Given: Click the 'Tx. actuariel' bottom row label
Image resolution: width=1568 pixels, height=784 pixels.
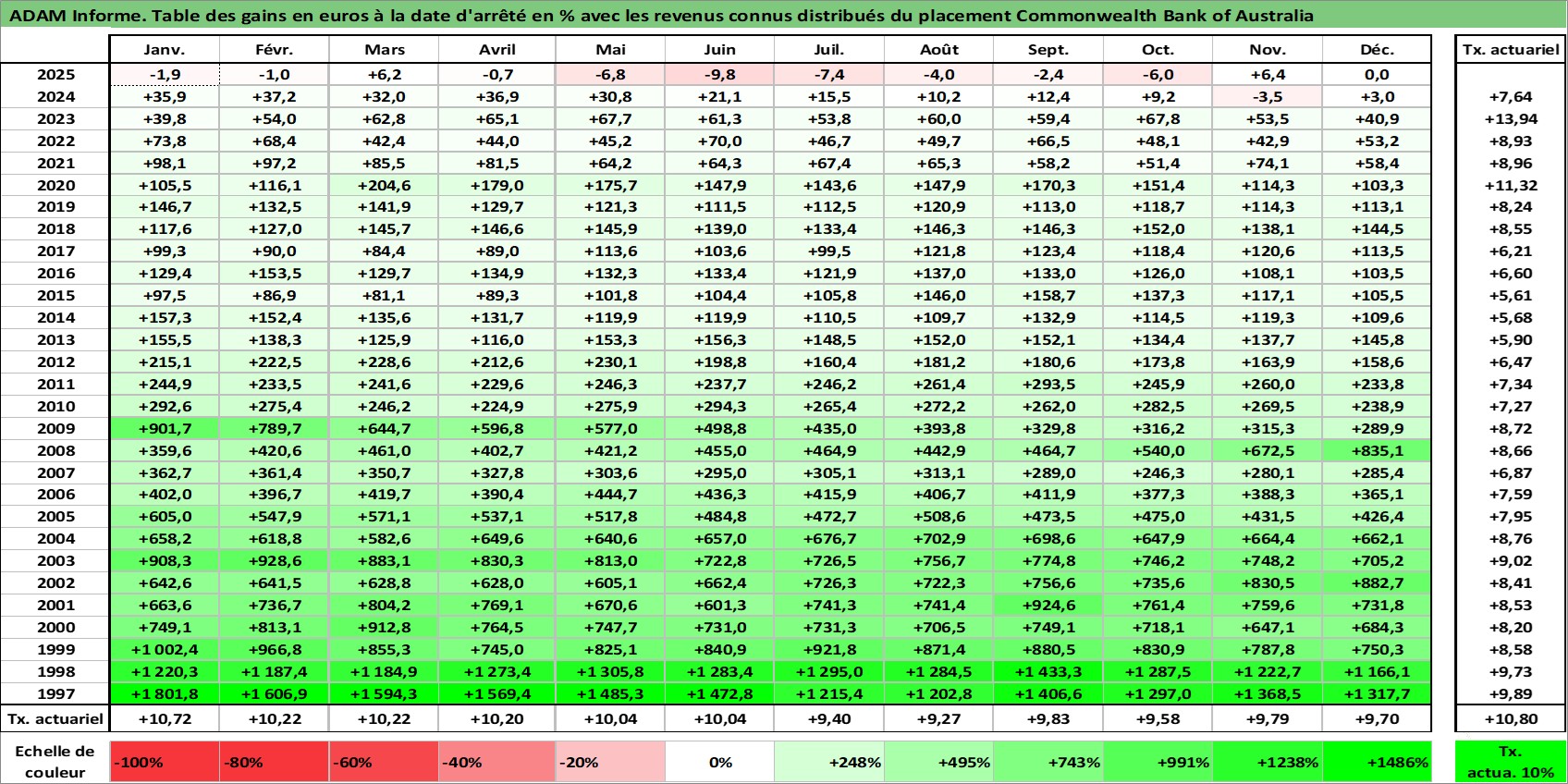Looking at the screenshot, I should click(55, 718).
